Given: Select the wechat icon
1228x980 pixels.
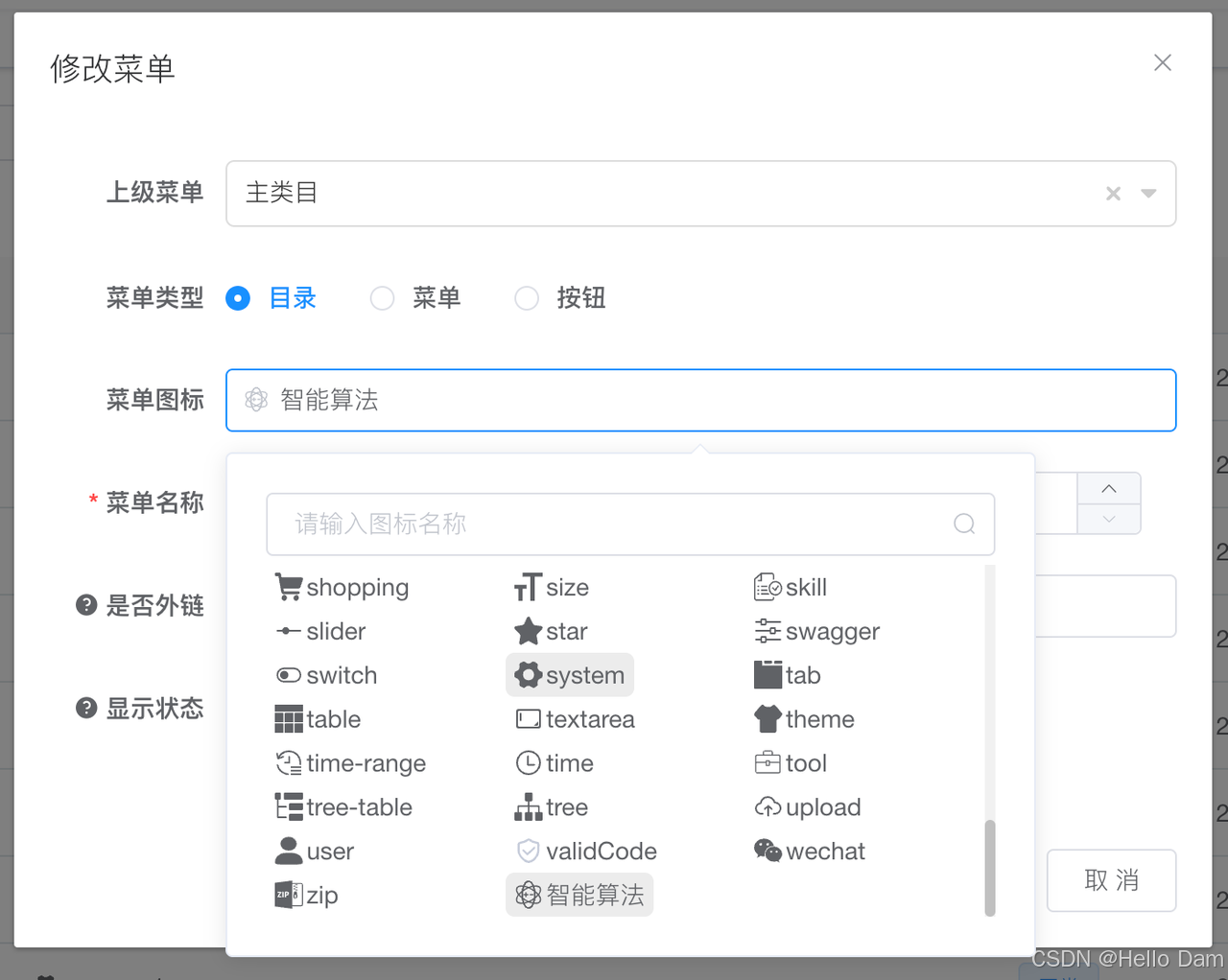Looking at the screenshot, I should coord(809,851).
